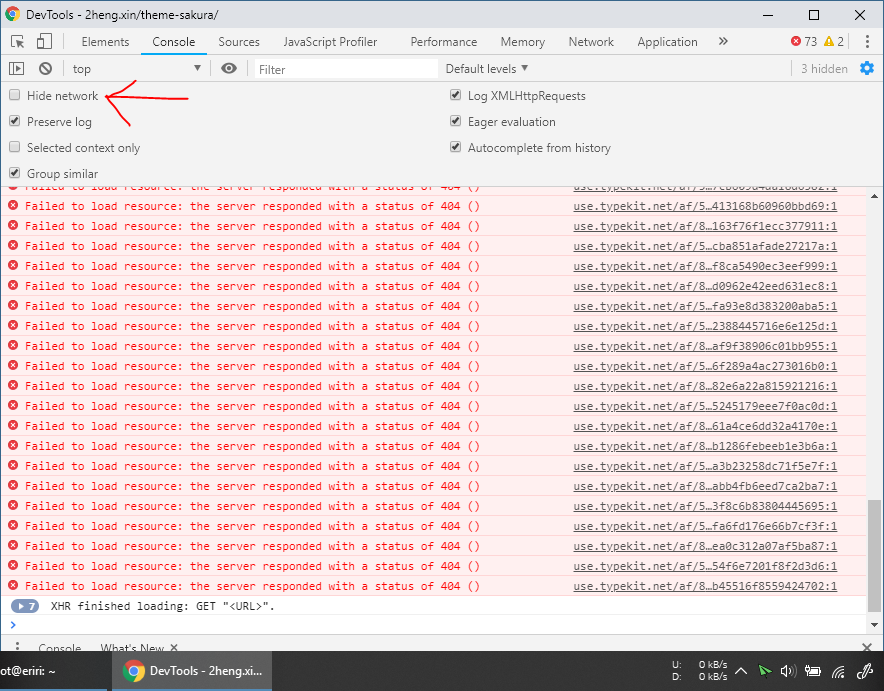The width and height of the screenshot is (884, 691).
Task: Open the Default levels dropdown
Action: click(487, 69)
